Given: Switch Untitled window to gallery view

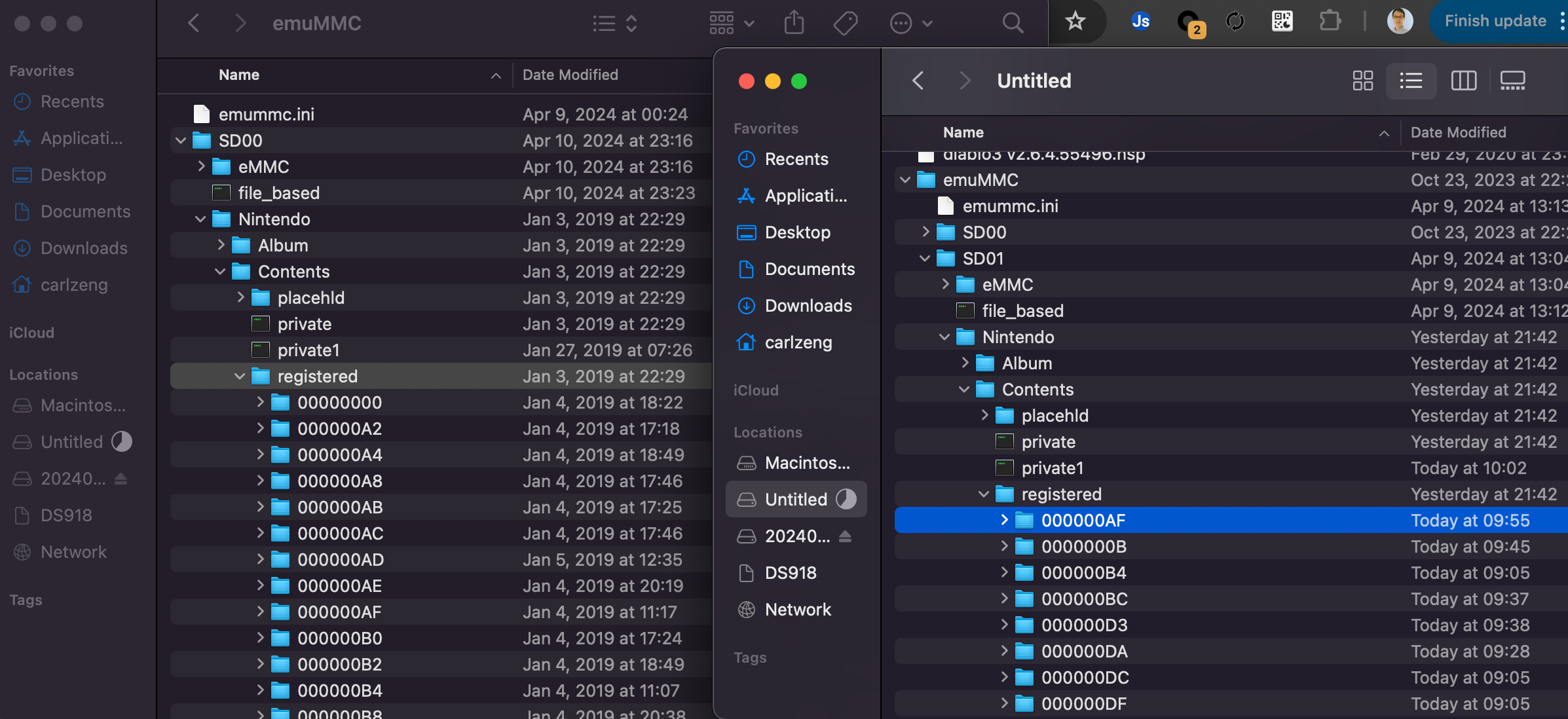Looking at the screenshot, I should (1512, 81).
